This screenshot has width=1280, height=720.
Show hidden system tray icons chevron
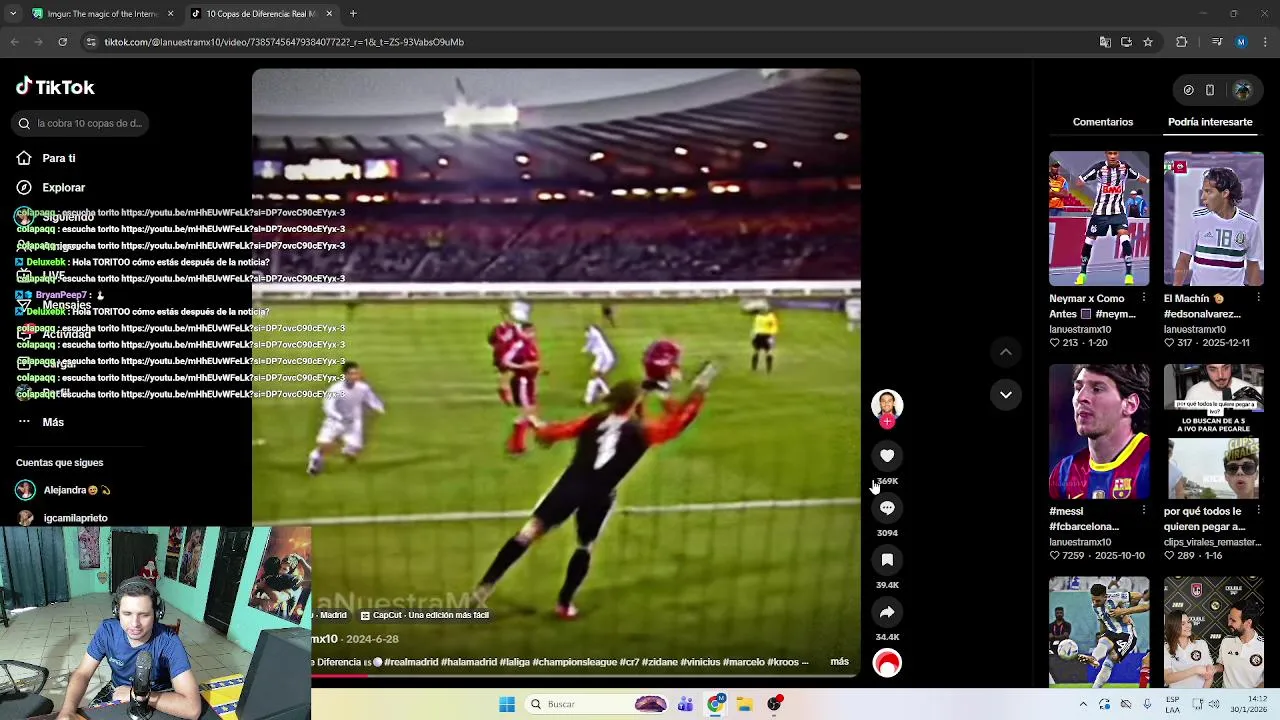[x=1083, y=704]
